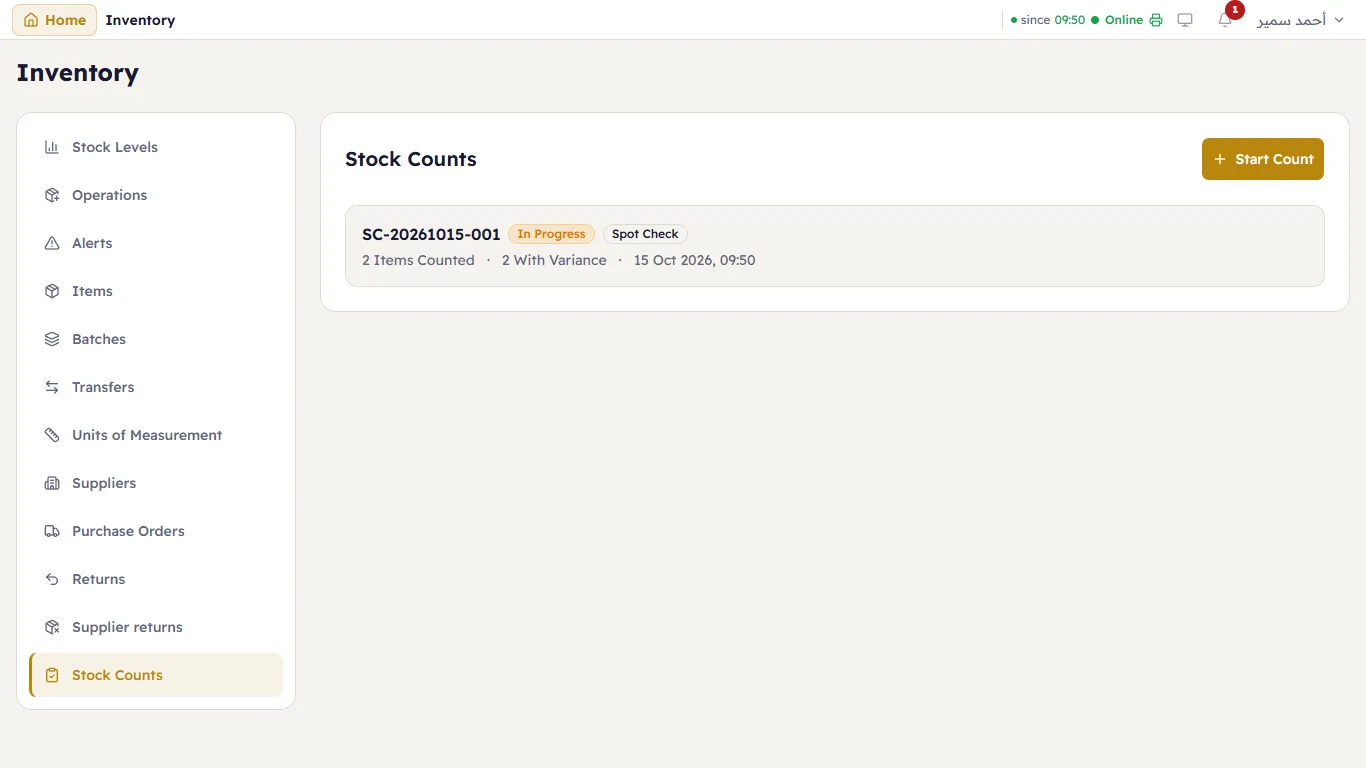Click the Suppliers building icon
The height and width of the screenshot is (768, 1366).
pos(52,483)
